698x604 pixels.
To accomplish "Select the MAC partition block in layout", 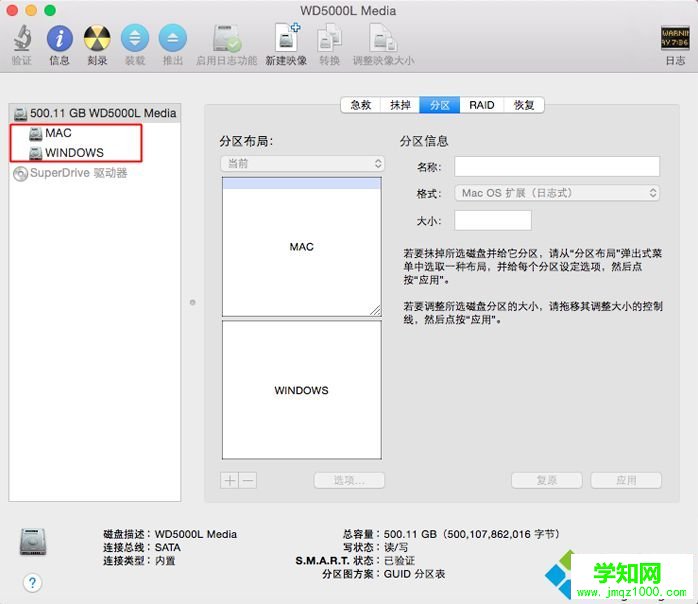I will click(302, 247).
